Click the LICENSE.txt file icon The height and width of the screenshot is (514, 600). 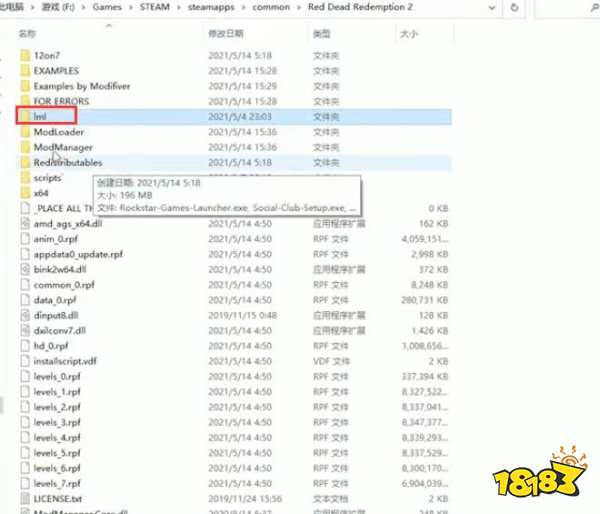tap(25, 499)
